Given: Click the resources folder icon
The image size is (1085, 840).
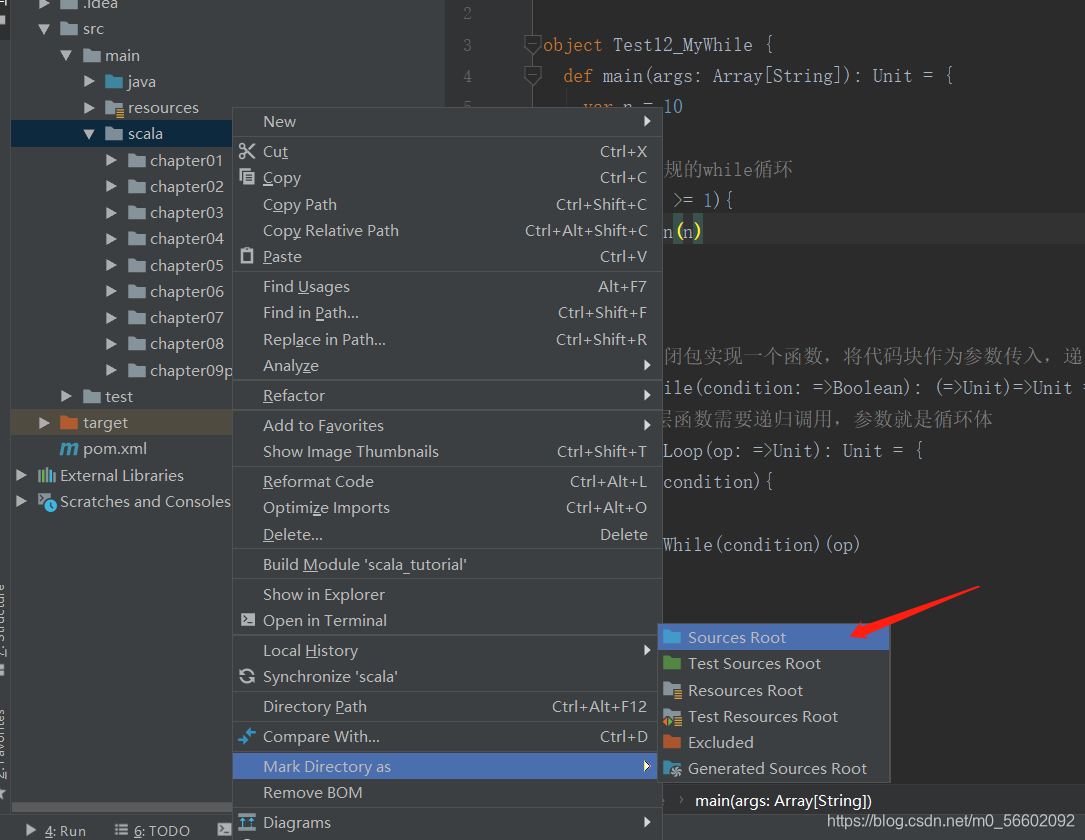Looking at the screenshot, I should click(114, 108).
